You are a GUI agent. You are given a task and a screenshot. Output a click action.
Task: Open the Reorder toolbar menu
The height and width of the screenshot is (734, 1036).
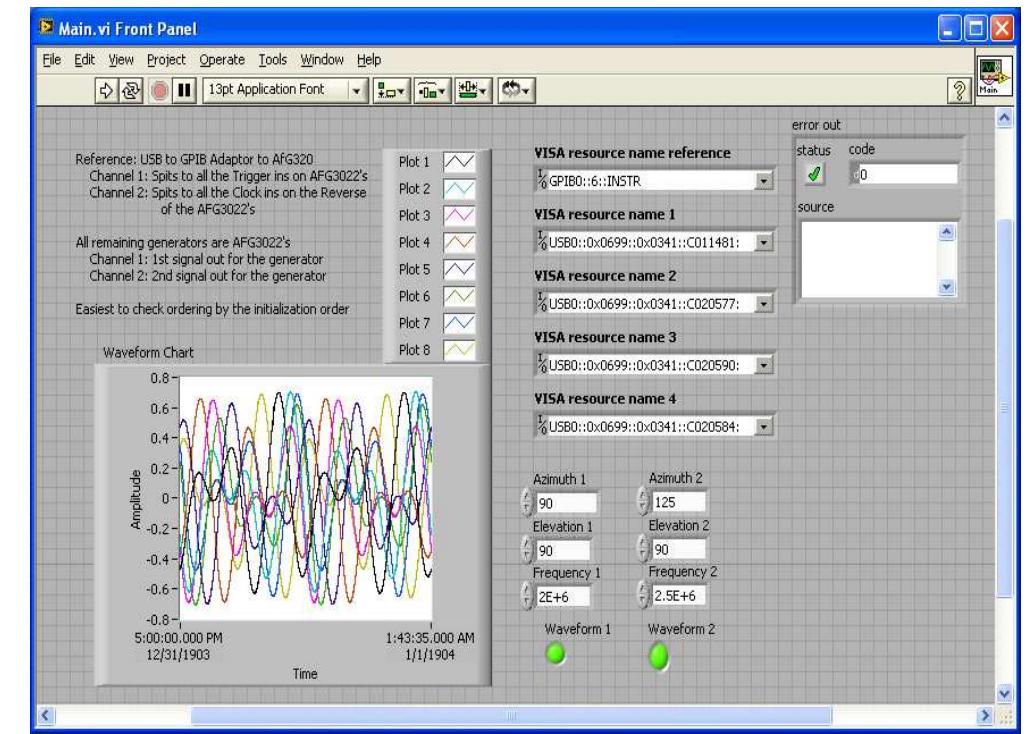click(x=516, y=91)
